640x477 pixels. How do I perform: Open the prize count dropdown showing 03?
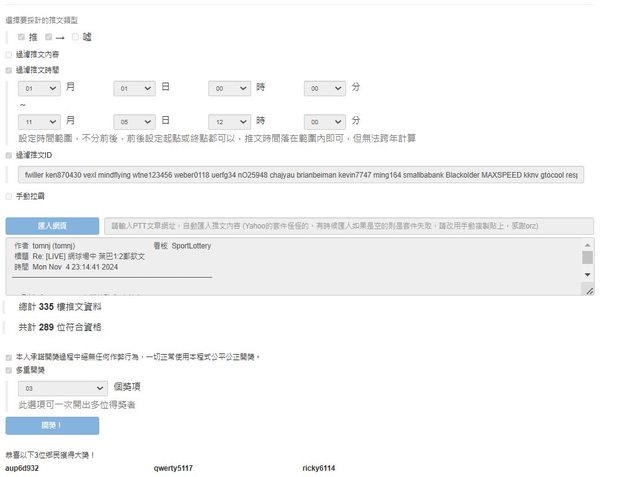62,388
